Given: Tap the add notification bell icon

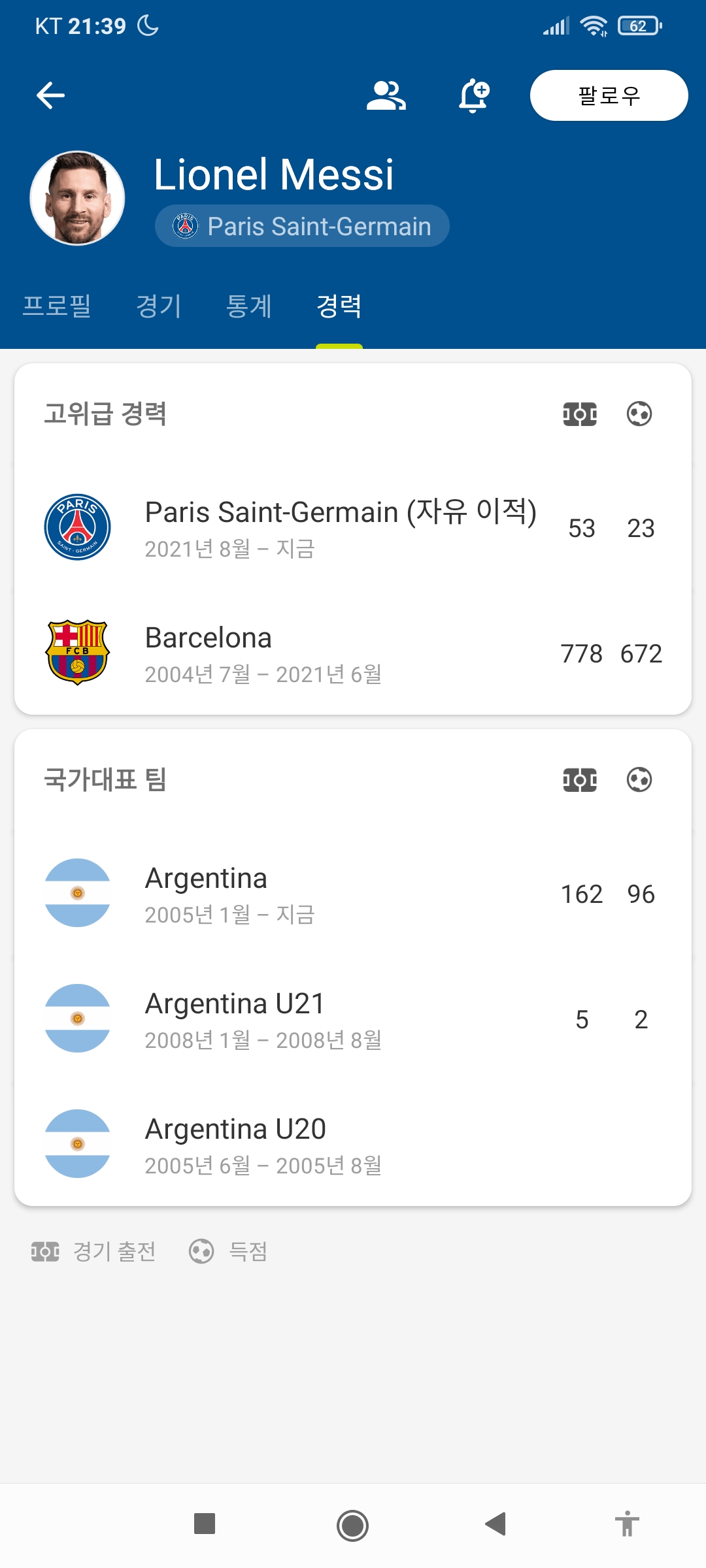Looking at the screenshot, I should point(474,95).
